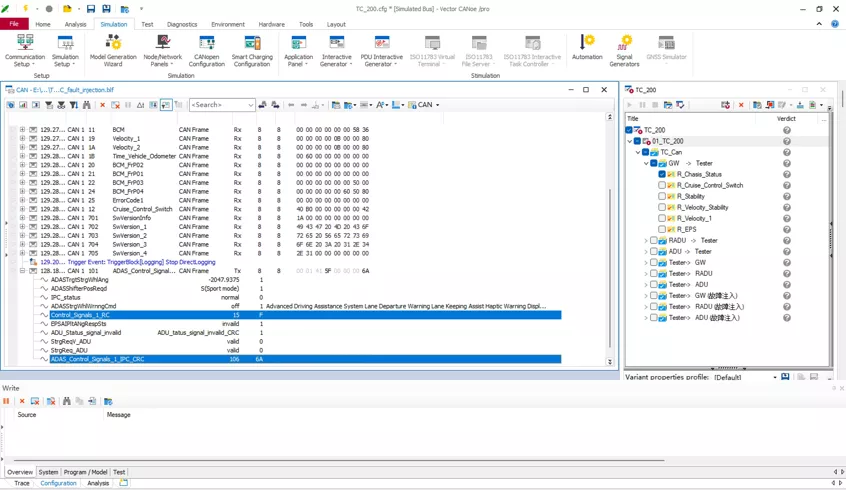Viewport: 846px width, 490px height.
Task: Open the Search dropdown in trace toolbar
Action: [251, 105]
